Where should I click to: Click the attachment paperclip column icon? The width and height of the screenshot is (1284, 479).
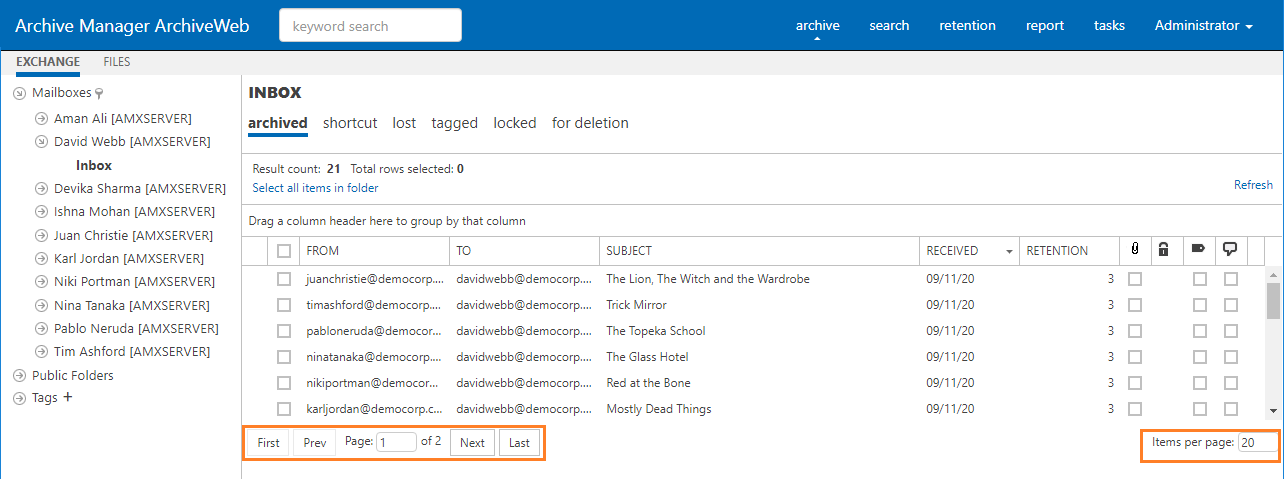[x=1134, y=250]
